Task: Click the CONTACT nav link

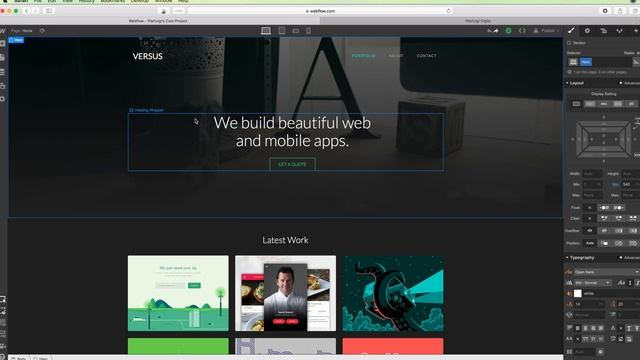Action: coord(427,56)
